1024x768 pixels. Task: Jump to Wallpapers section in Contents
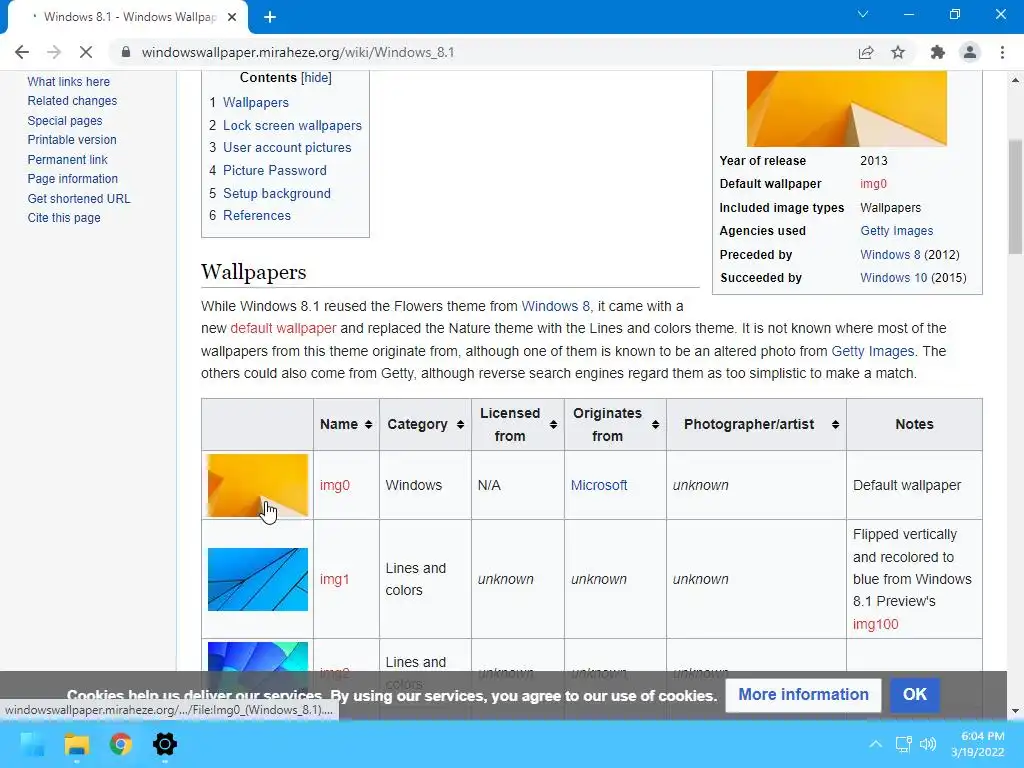point(255,103)
